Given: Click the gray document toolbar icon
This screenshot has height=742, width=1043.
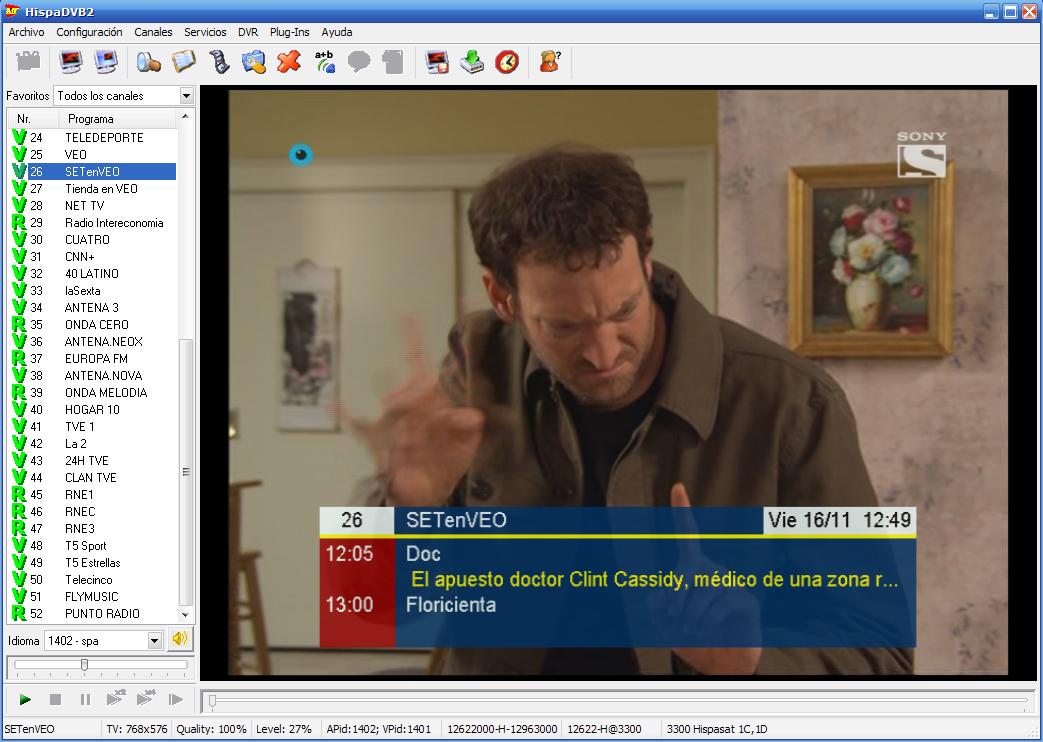Looking at the screenshot, I should [x=393, y=62].
